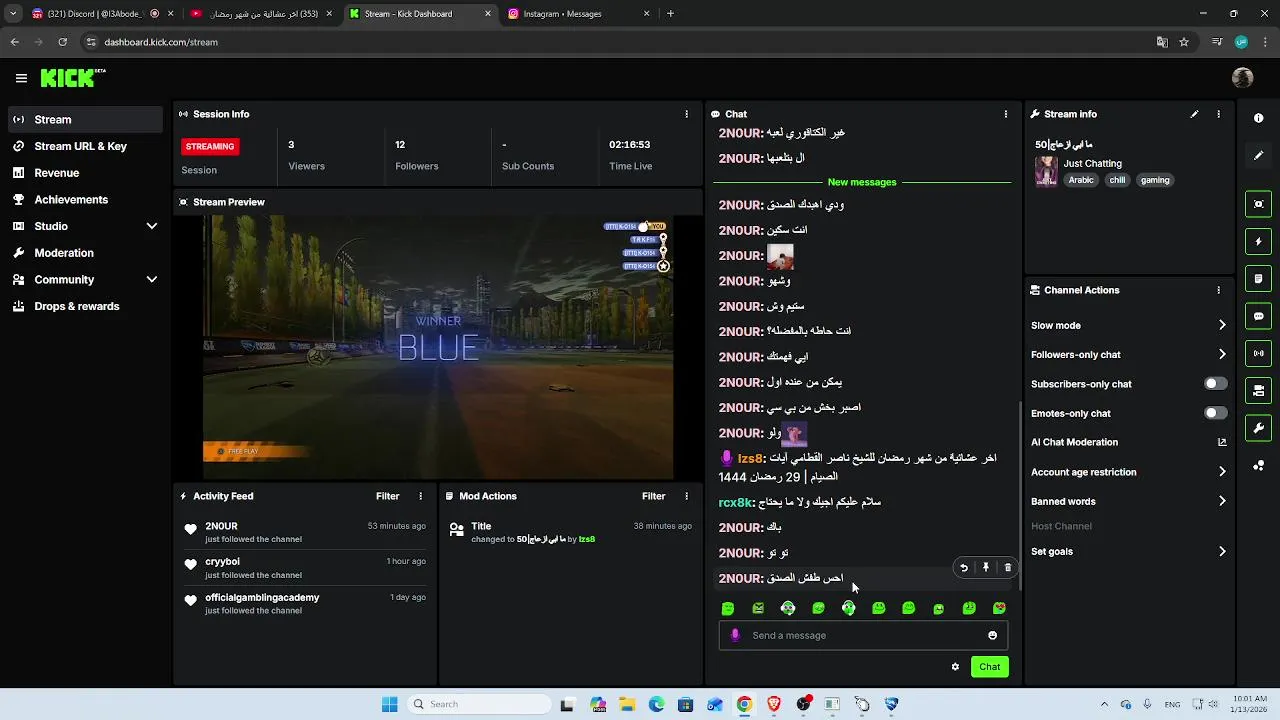The image size is (1280, 720).
Task: Click the New messages divider label
Action: 862,182
